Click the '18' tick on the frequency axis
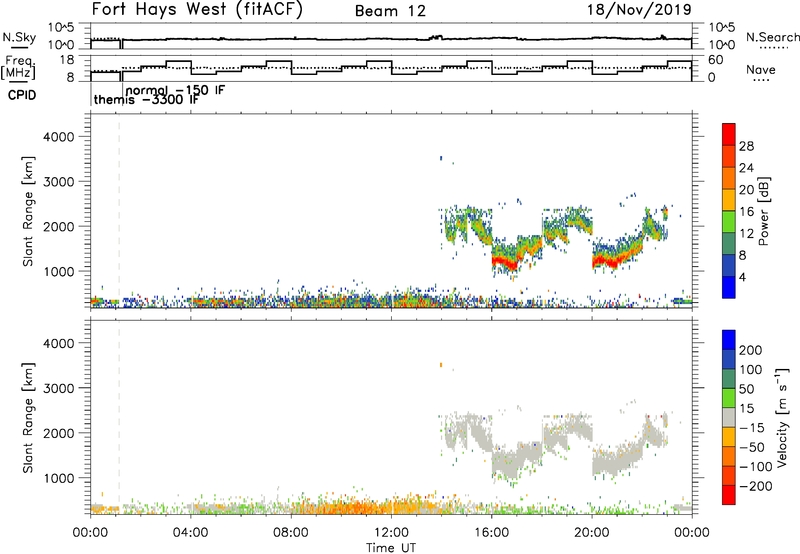This screenshot has width=800, height=554. pos(68,59)
